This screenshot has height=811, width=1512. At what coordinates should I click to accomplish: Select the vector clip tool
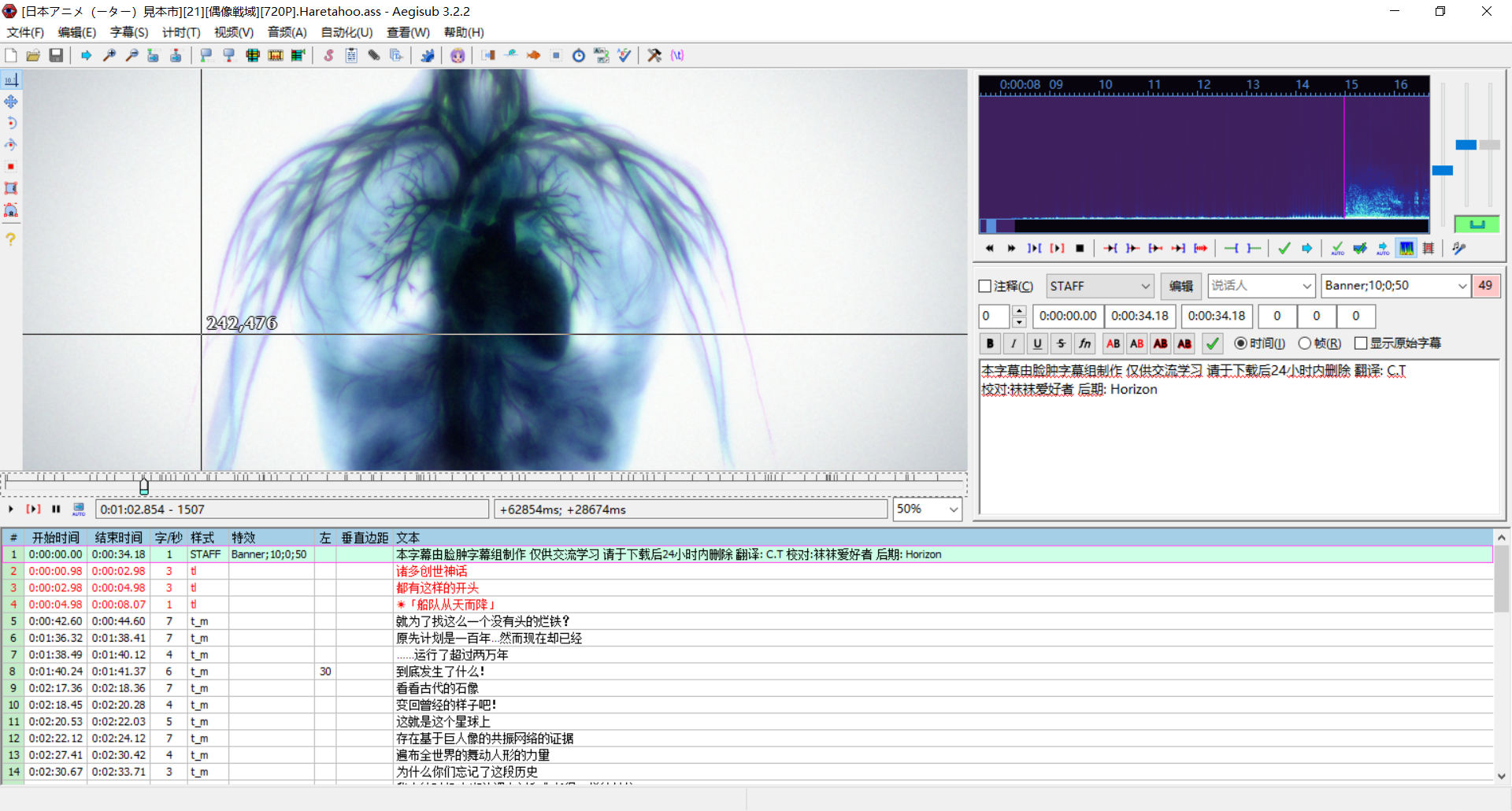[x=11, y=210]
